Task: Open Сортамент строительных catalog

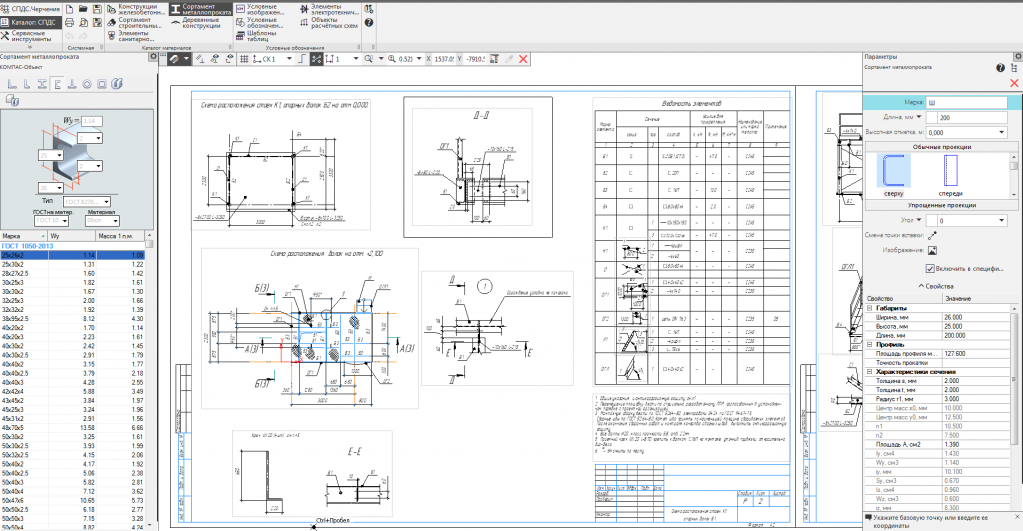Action: click(135, 22)
